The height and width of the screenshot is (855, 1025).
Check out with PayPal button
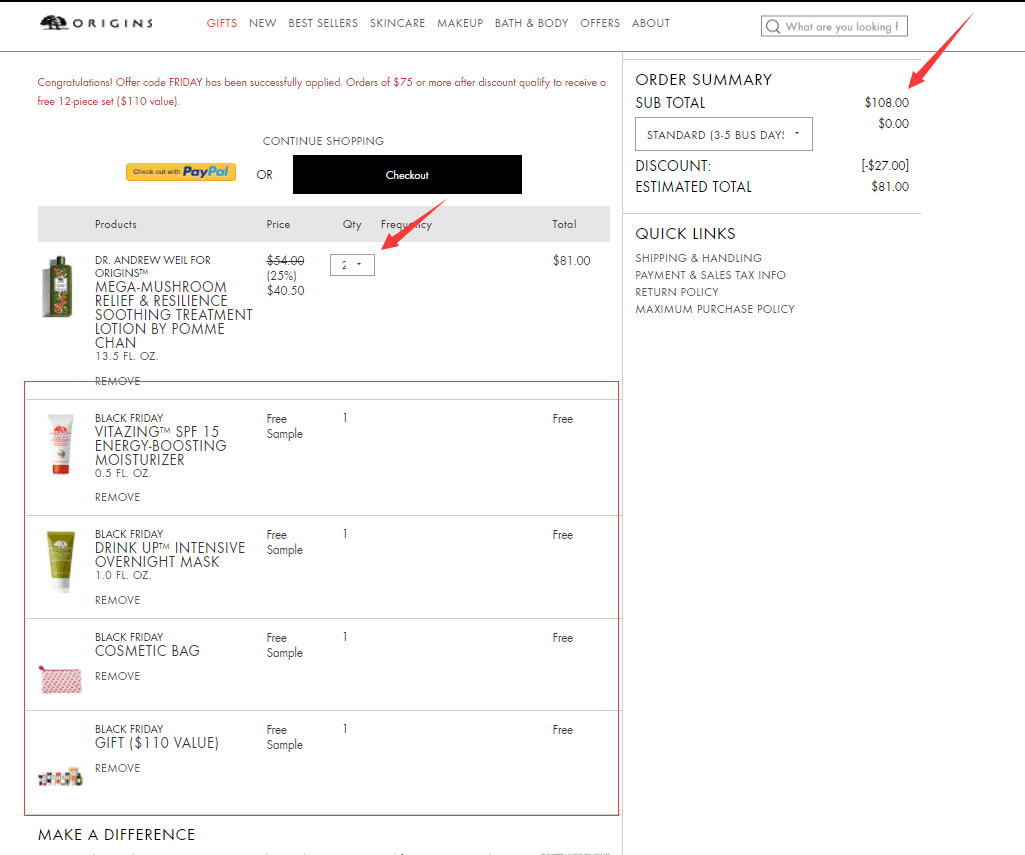(x=181, y=172)
